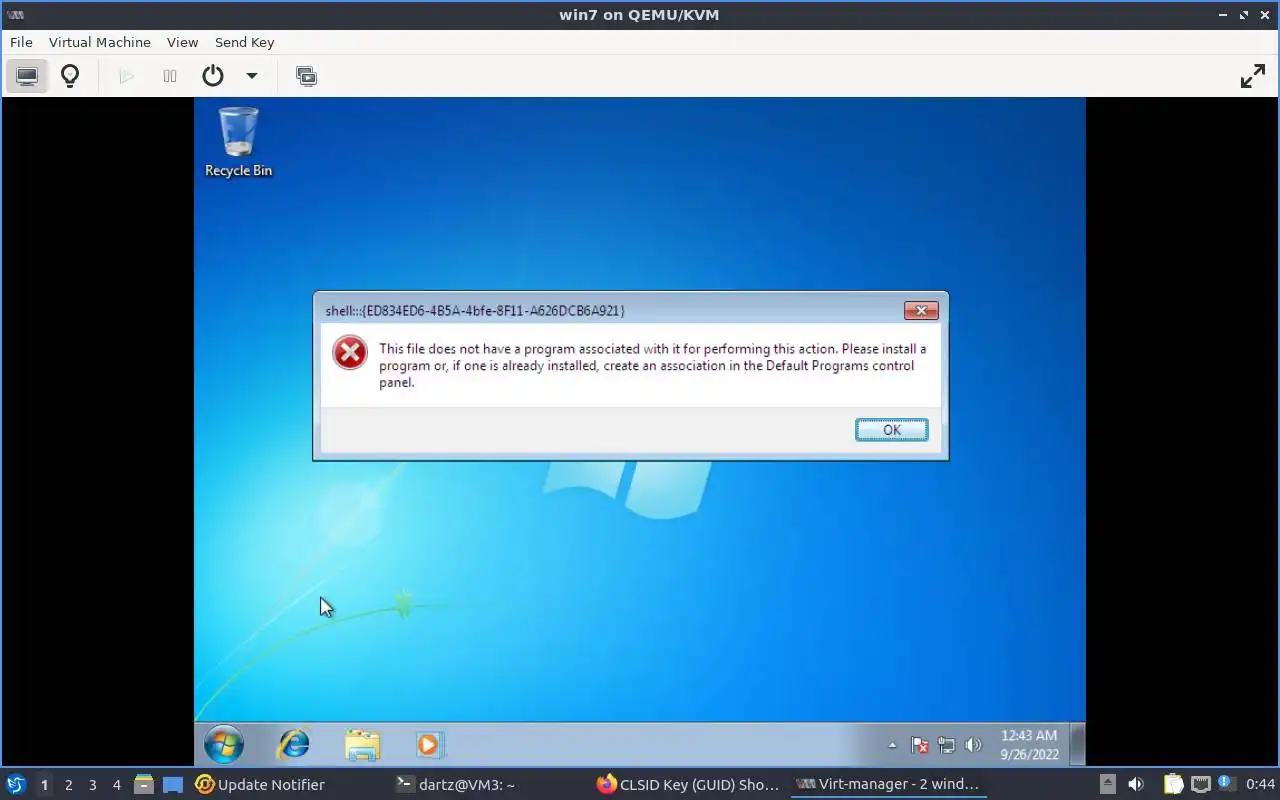This screenshot has width=1280, height=800.
Task: Open the Windows 7 Start menu
Action: click(x=224, y=745)
